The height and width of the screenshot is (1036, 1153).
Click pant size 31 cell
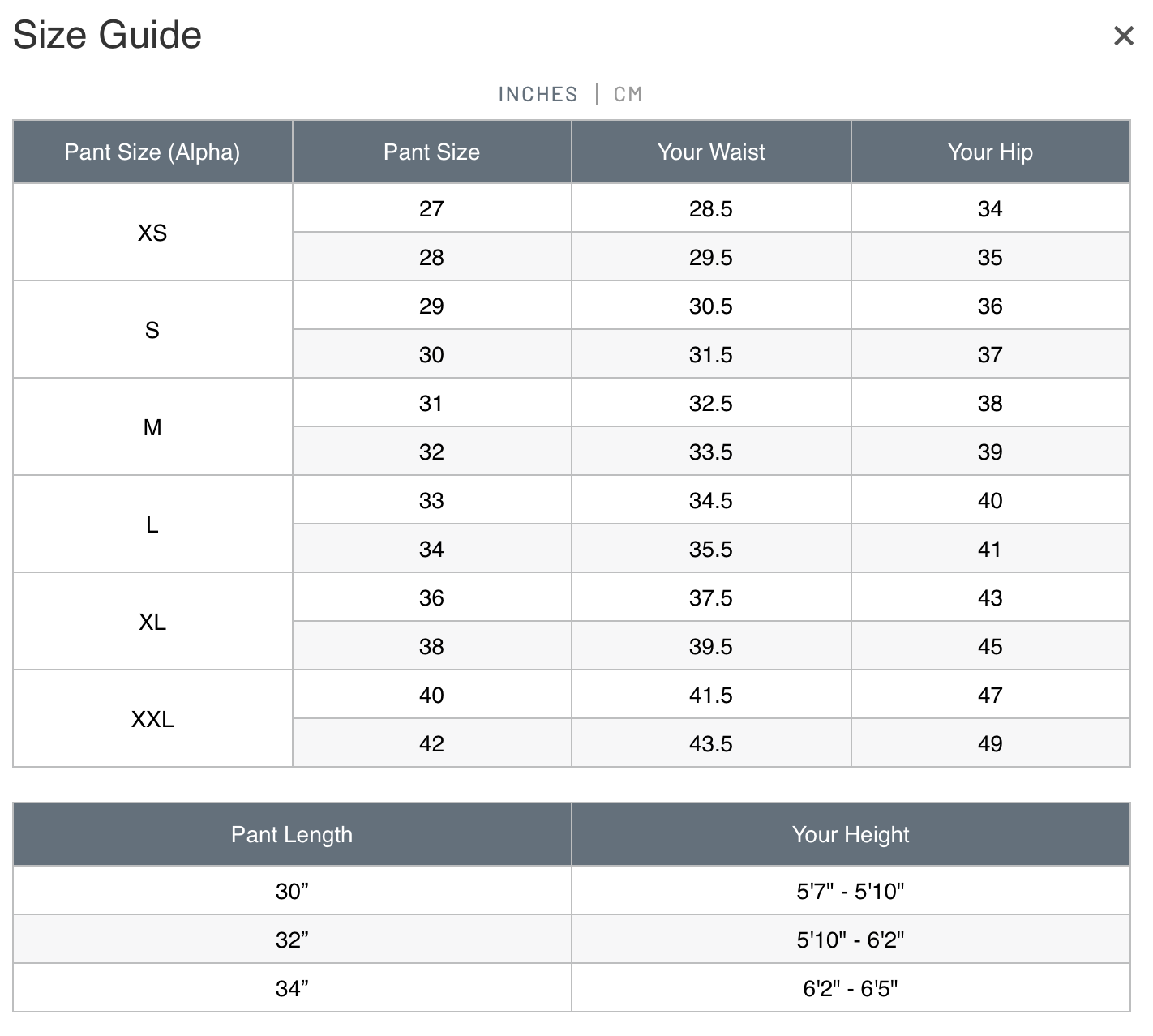click(431, 404)
